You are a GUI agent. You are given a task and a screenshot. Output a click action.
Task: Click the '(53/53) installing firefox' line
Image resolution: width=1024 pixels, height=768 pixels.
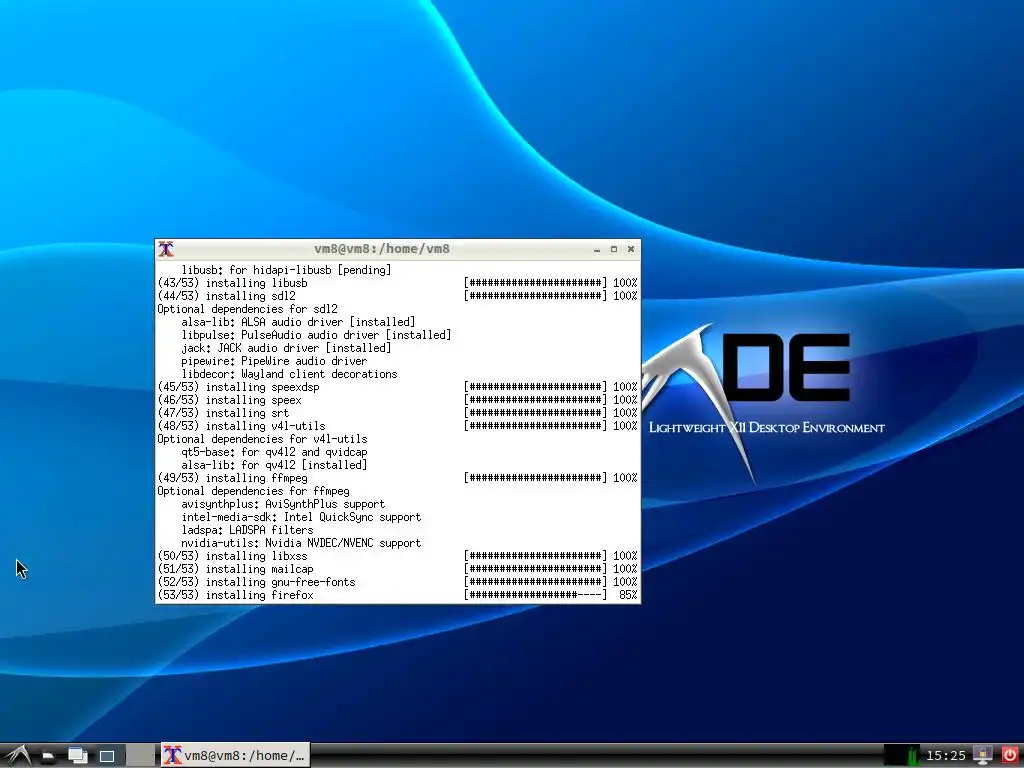[236, 595]
